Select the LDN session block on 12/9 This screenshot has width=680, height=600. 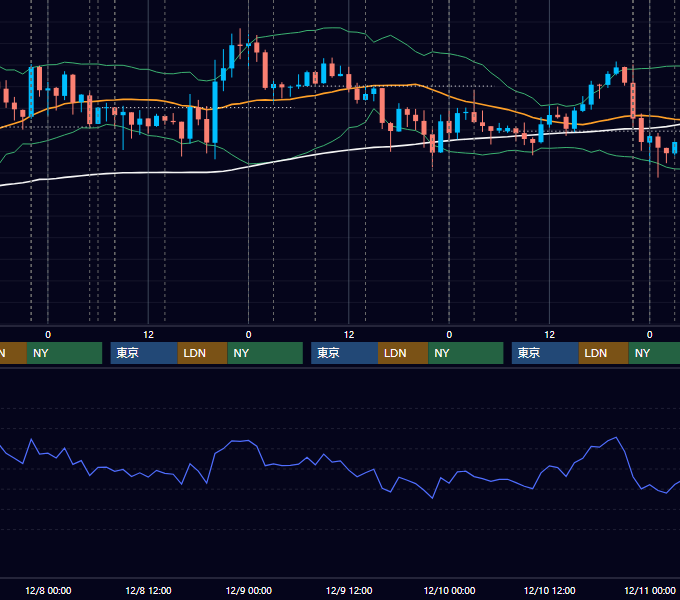[x=403, y=353]
